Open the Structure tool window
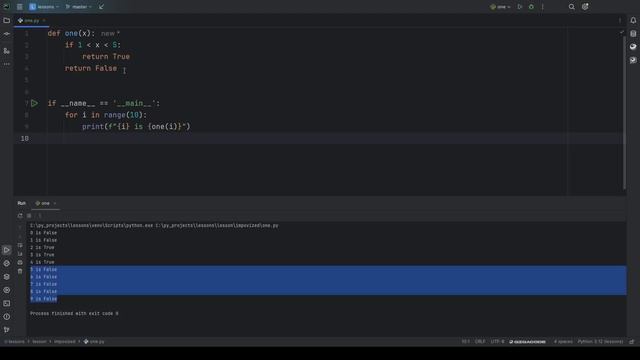Image resolution: width=640 pixels, height=360 pixels. (7, 51)
